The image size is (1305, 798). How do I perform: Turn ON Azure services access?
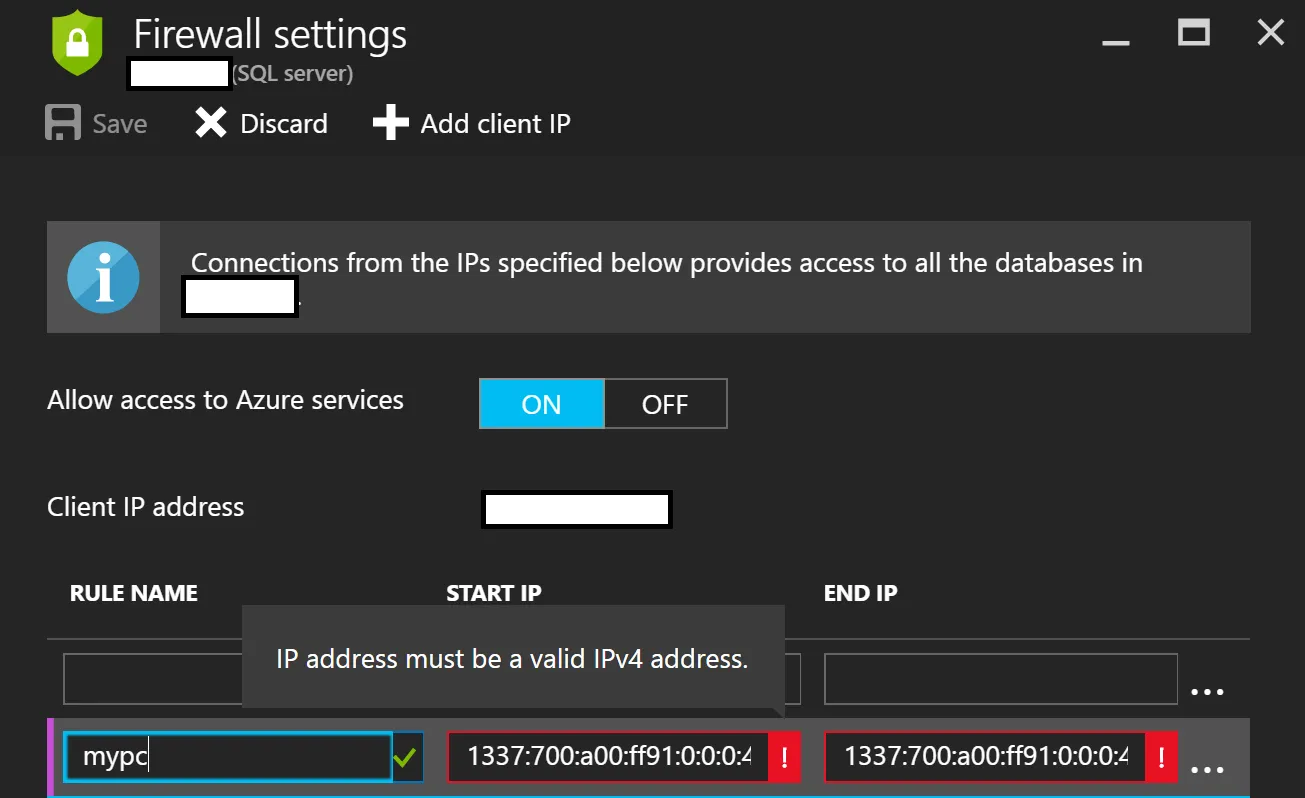click(542, 404)
